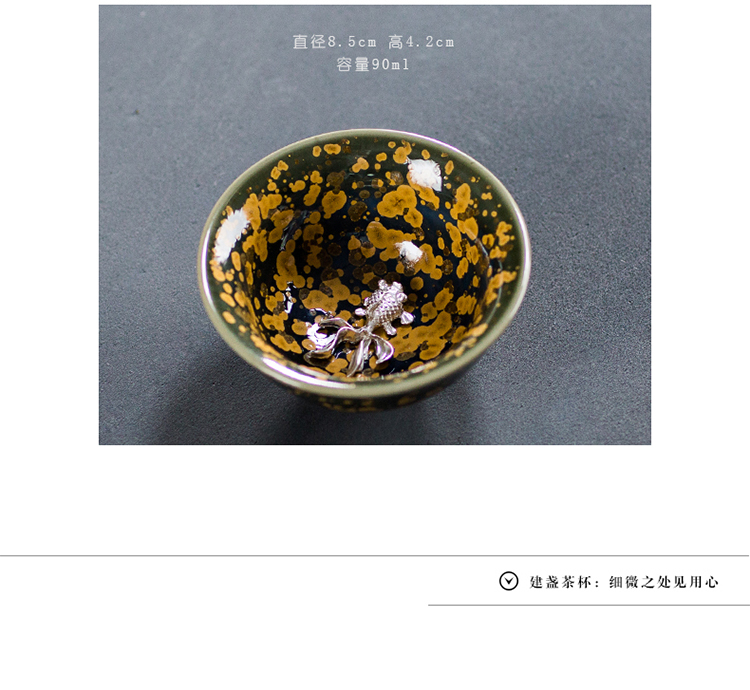Open the tea cup product photo

tap(375, 225)
